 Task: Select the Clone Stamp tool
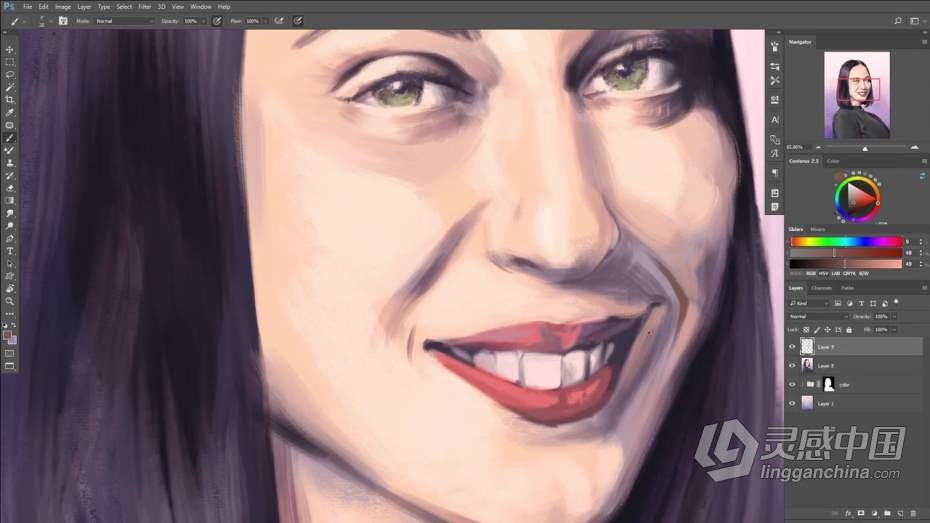click(x=10, y=162)
